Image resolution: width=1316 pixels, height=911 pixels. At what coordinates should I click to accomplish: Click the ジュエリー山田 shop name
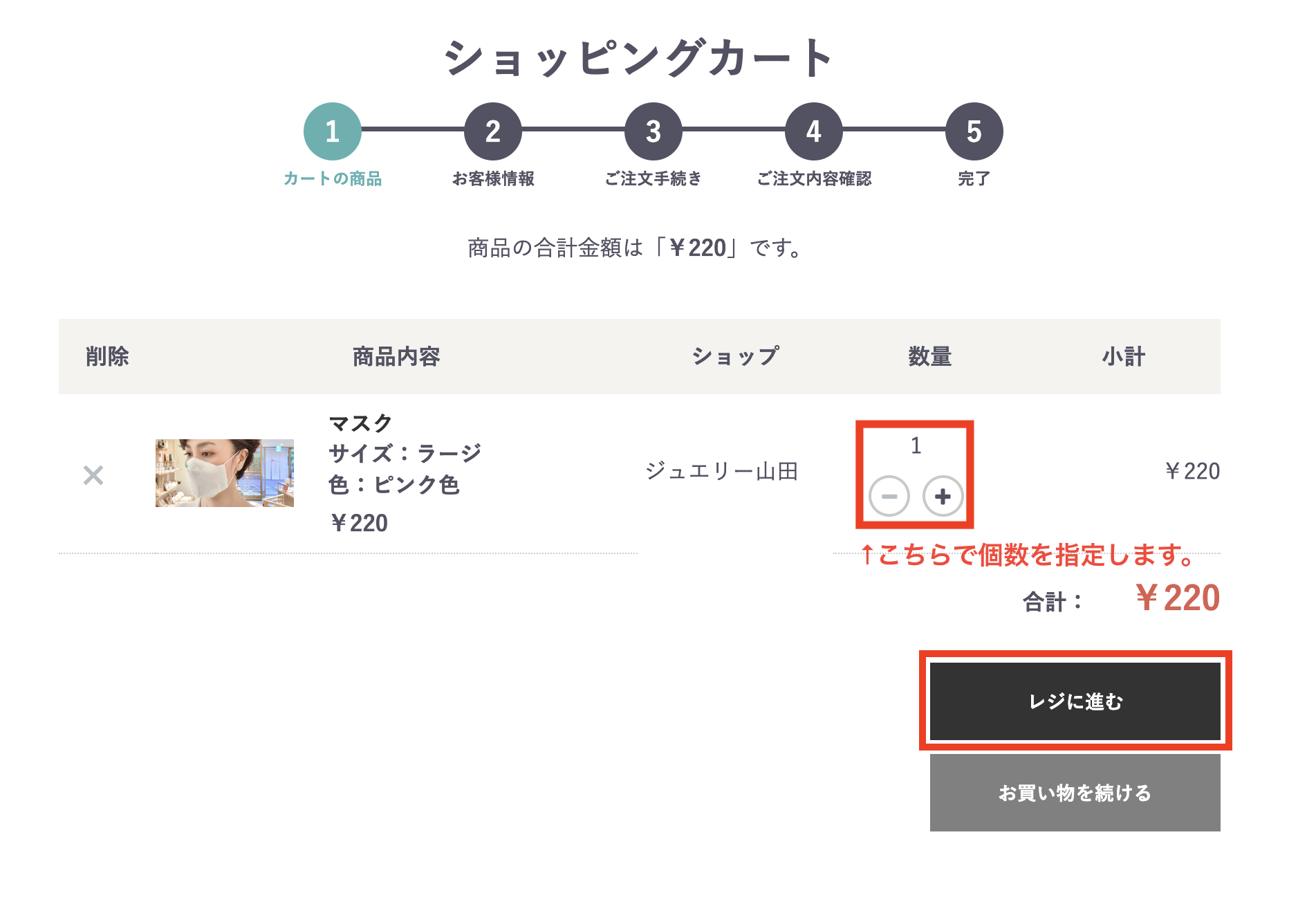[722, 471]
